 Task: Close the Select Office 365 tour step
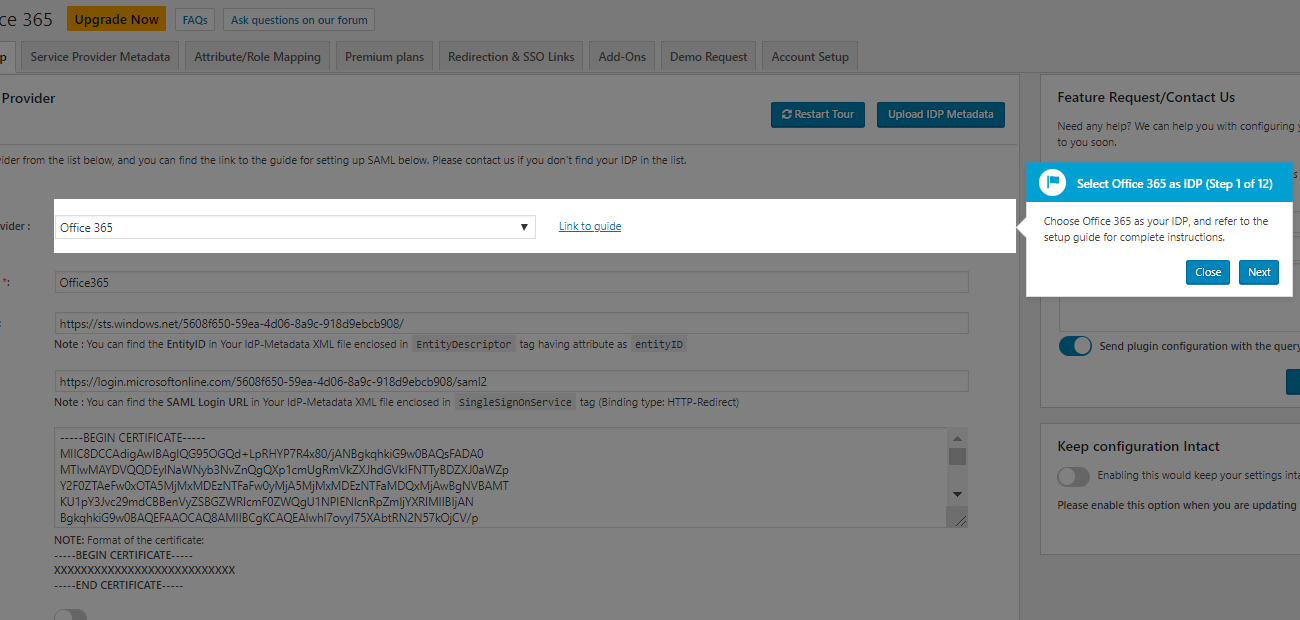pos(1207,272)
